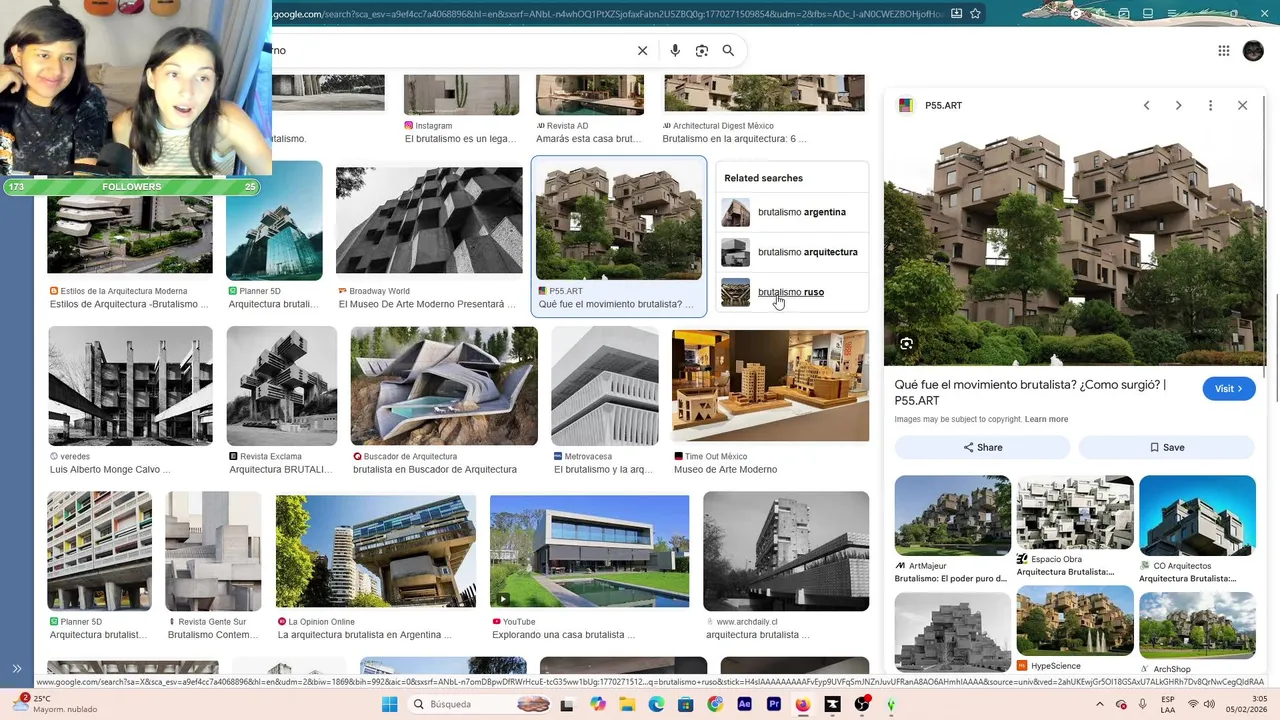The image size is (1280, 720).
Task: Click the install app icon in address bar
Action: (957, 14)
